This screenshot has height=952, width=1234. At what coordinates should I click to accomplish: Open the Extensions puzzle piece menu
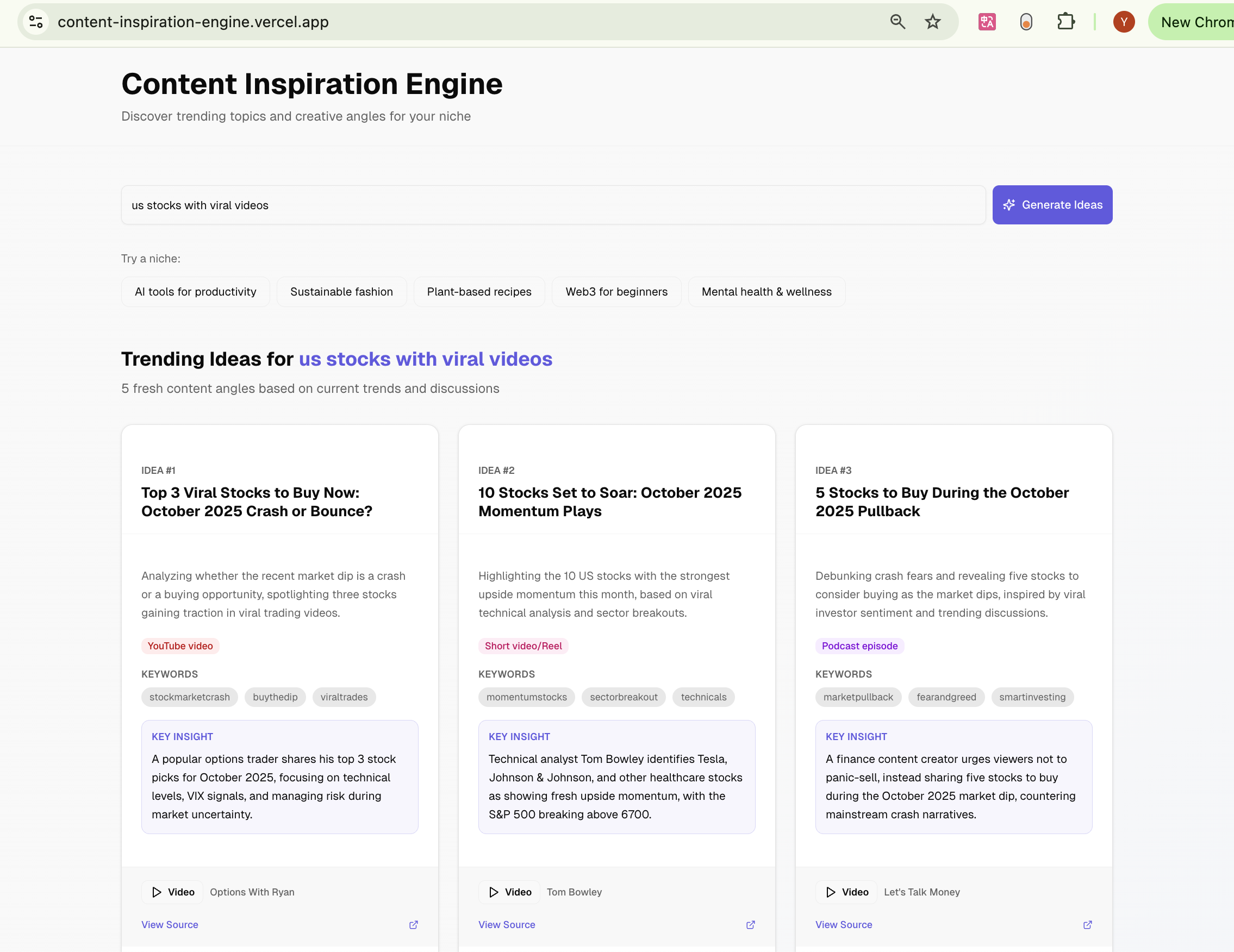pyautogui.click(x=1065, y=22)
